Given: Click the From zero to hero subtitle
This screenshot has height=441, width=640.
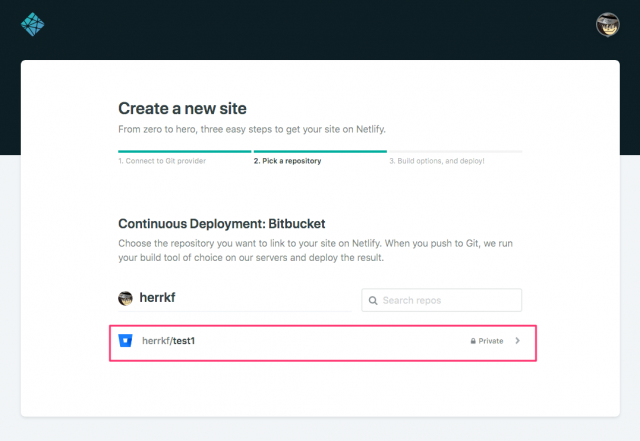Looking at the screenshot, I should point(252,129).
